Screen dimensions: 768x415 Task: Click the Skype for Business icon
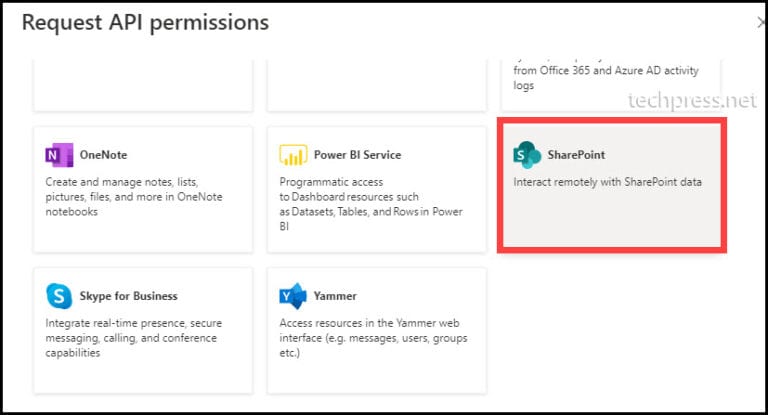[59, 296]
